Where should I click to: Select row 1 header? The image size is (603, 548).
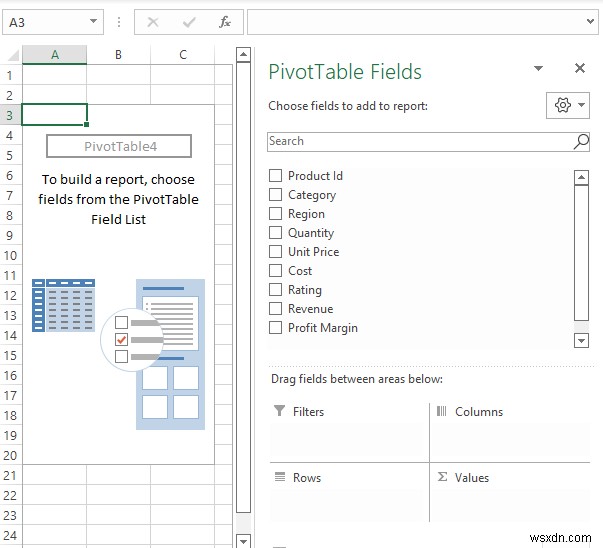tap(10, 75)
